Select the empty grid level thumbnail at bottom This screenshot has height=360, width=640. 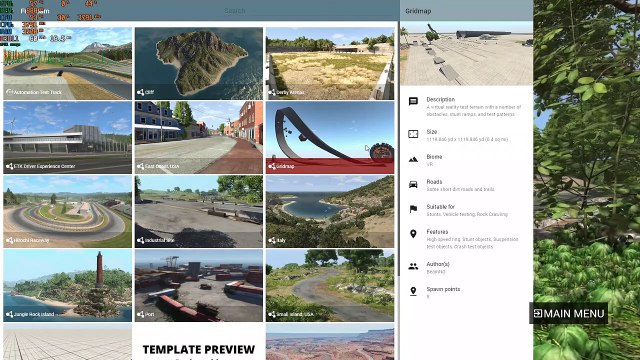pos(67,342)
